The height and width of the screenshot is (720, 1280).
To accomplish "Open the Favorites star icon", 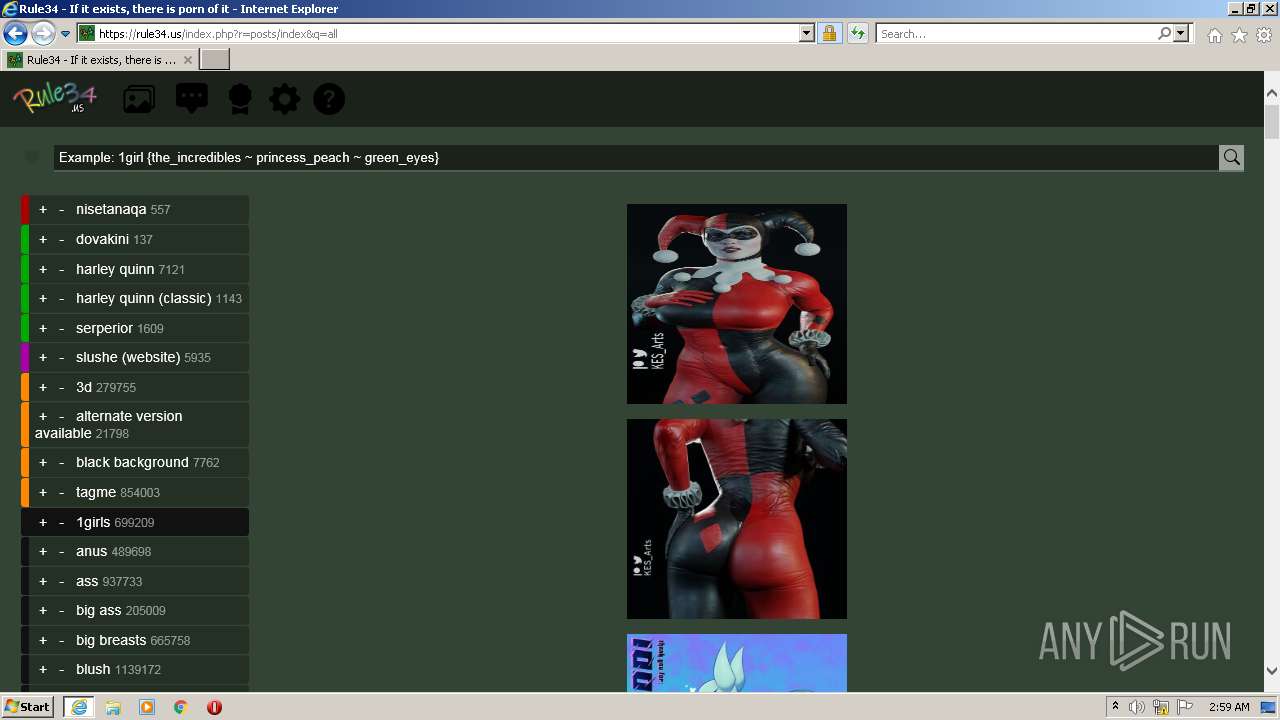I will coord(1239,35).
